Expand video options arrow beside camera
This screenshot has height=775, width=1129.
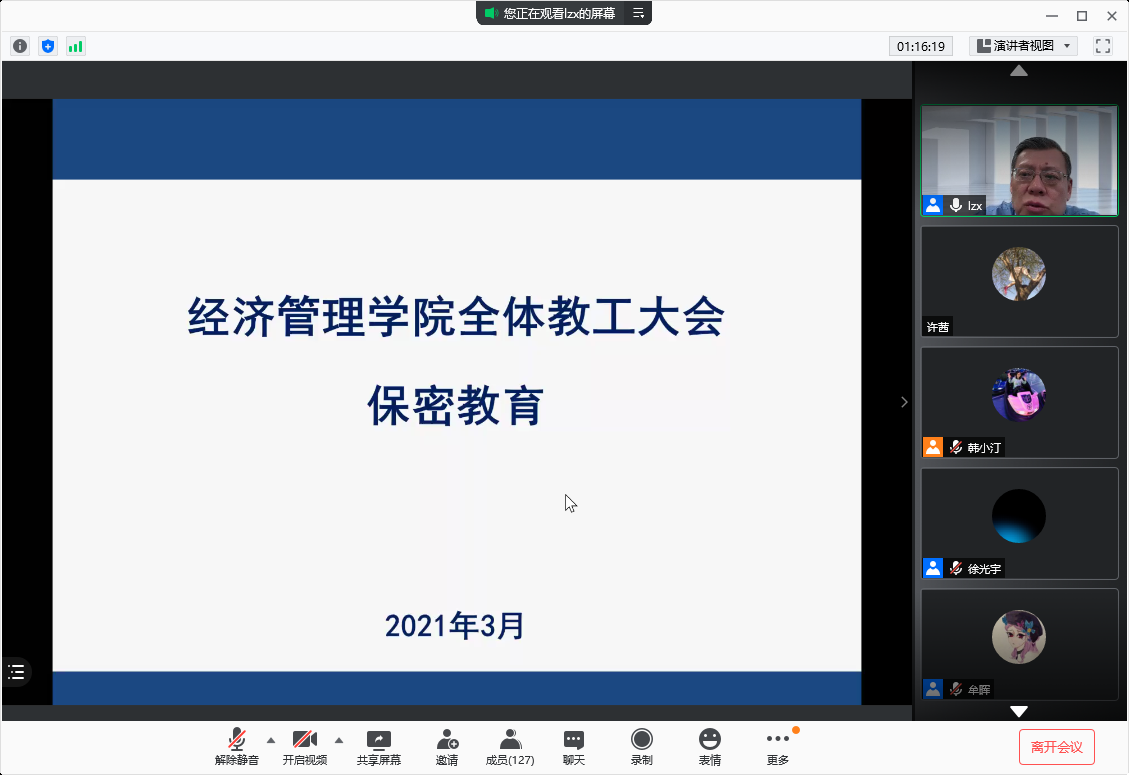[339, 740]
